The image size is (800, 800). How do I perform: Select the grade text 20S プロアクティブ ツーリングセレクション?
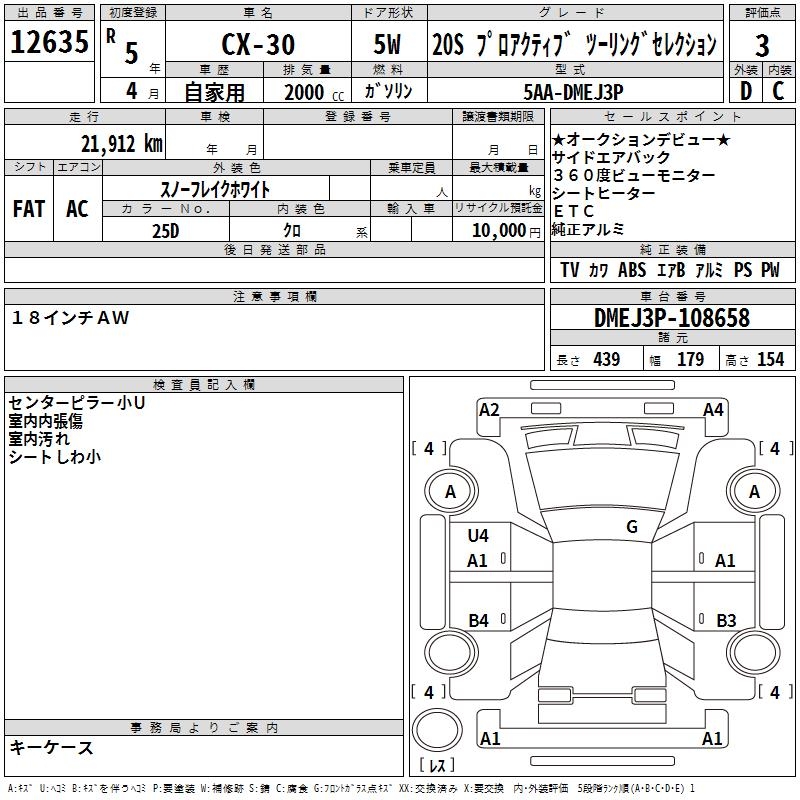click(x=574, y=44)
